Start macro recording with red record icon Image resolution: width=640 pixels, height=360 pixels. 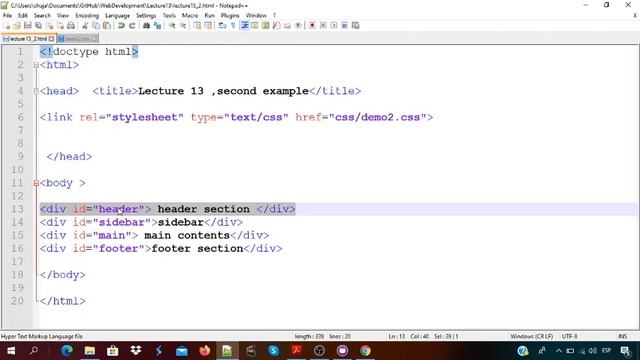click(x=312, y=26)
